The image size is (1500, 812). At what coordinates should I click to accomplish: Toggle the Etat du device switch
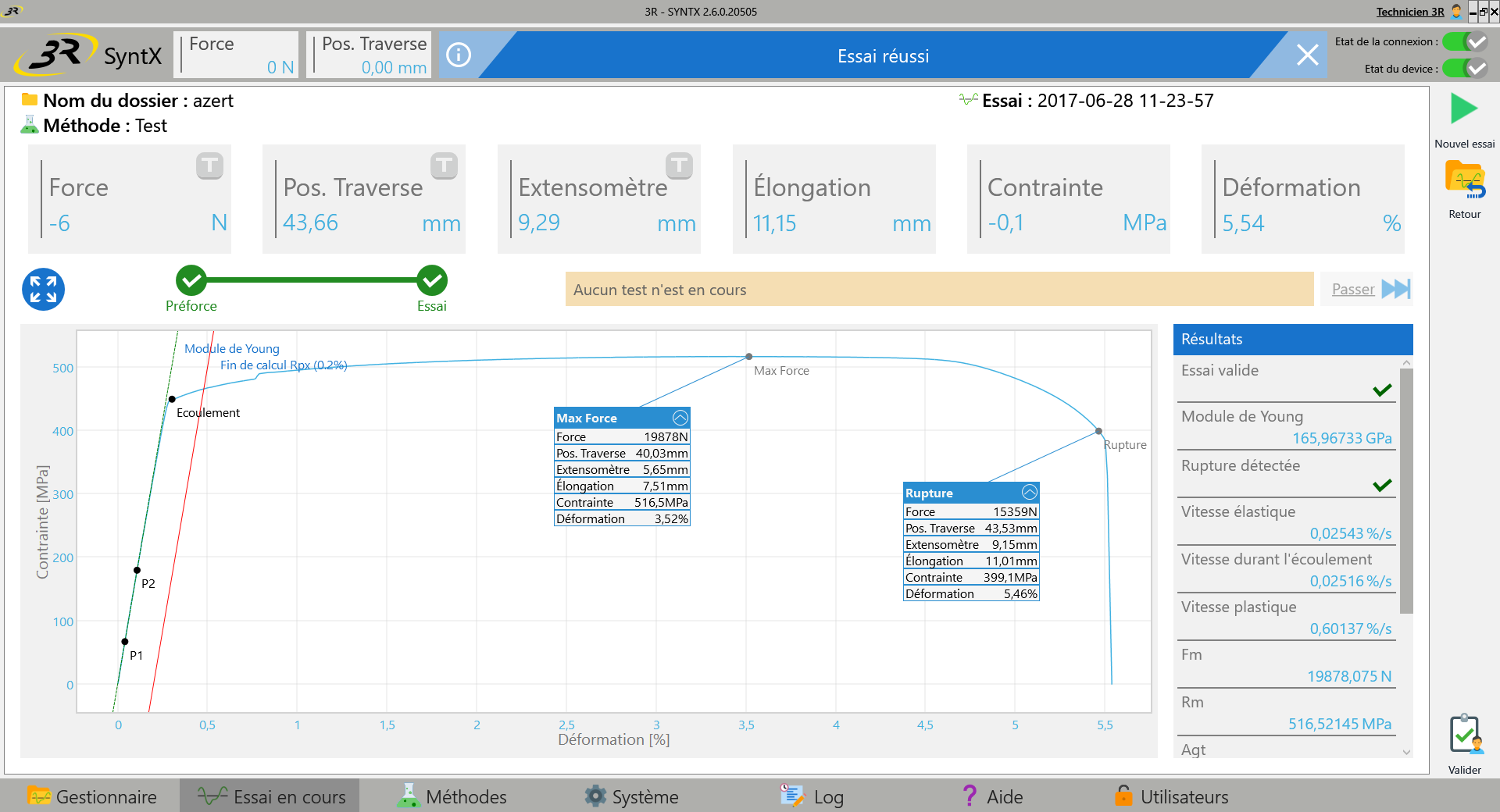[x=1466, y=69]
